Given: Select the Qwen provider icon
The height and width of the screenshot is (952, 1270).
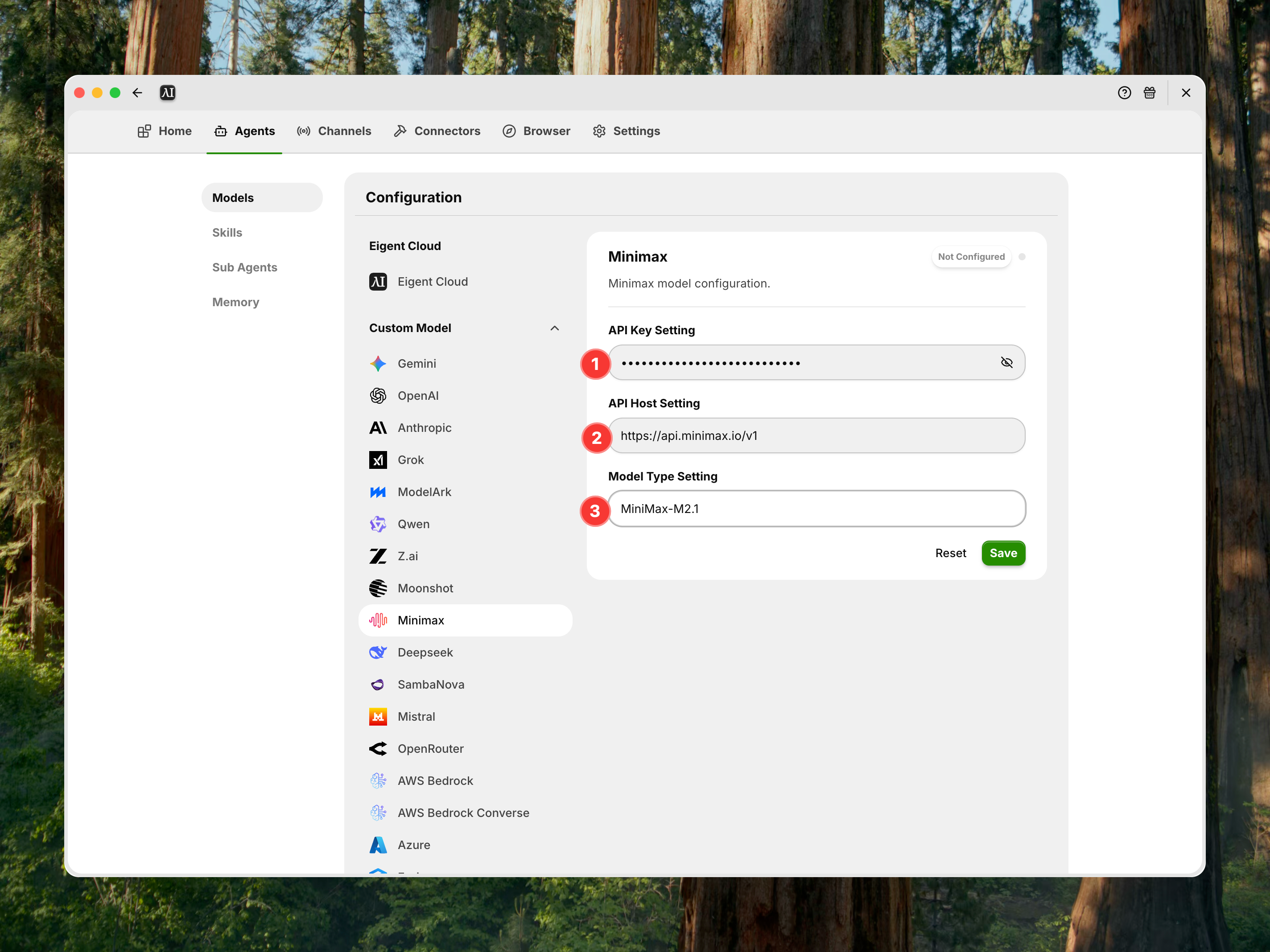Looking at the screenshot, I should 378,524.
